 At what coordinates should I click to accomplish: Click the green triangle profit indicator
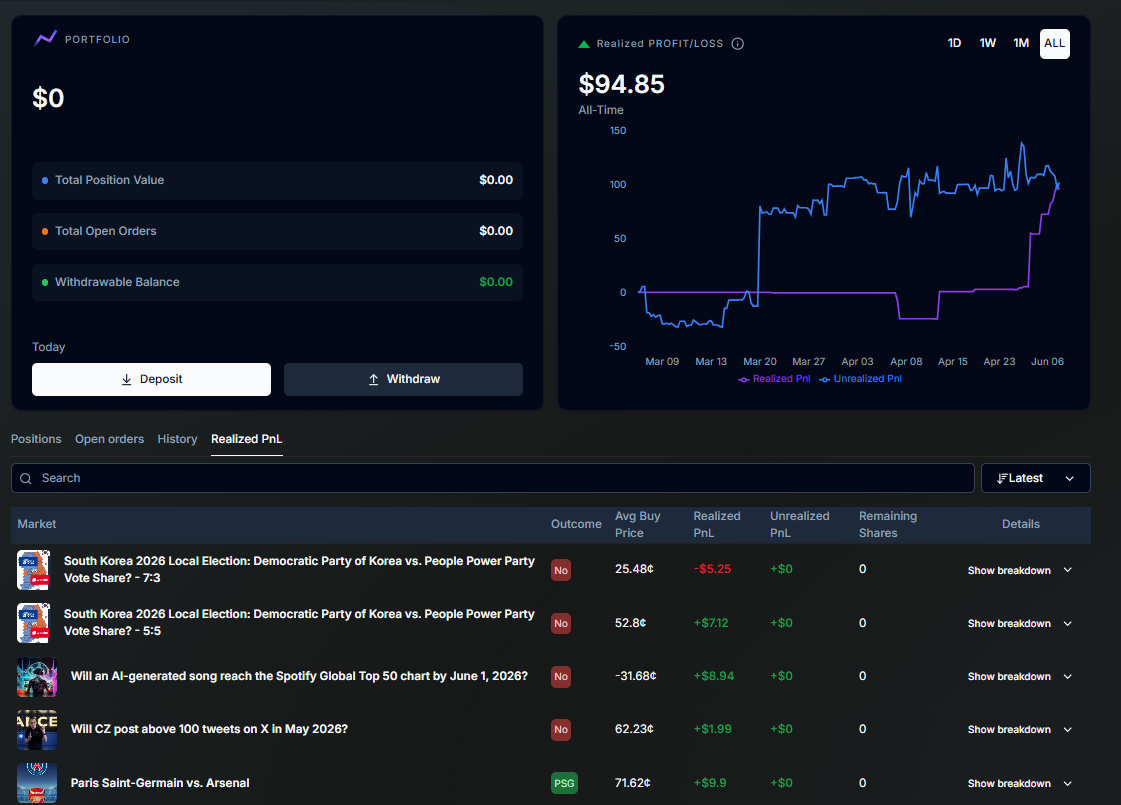pos(583,44)
